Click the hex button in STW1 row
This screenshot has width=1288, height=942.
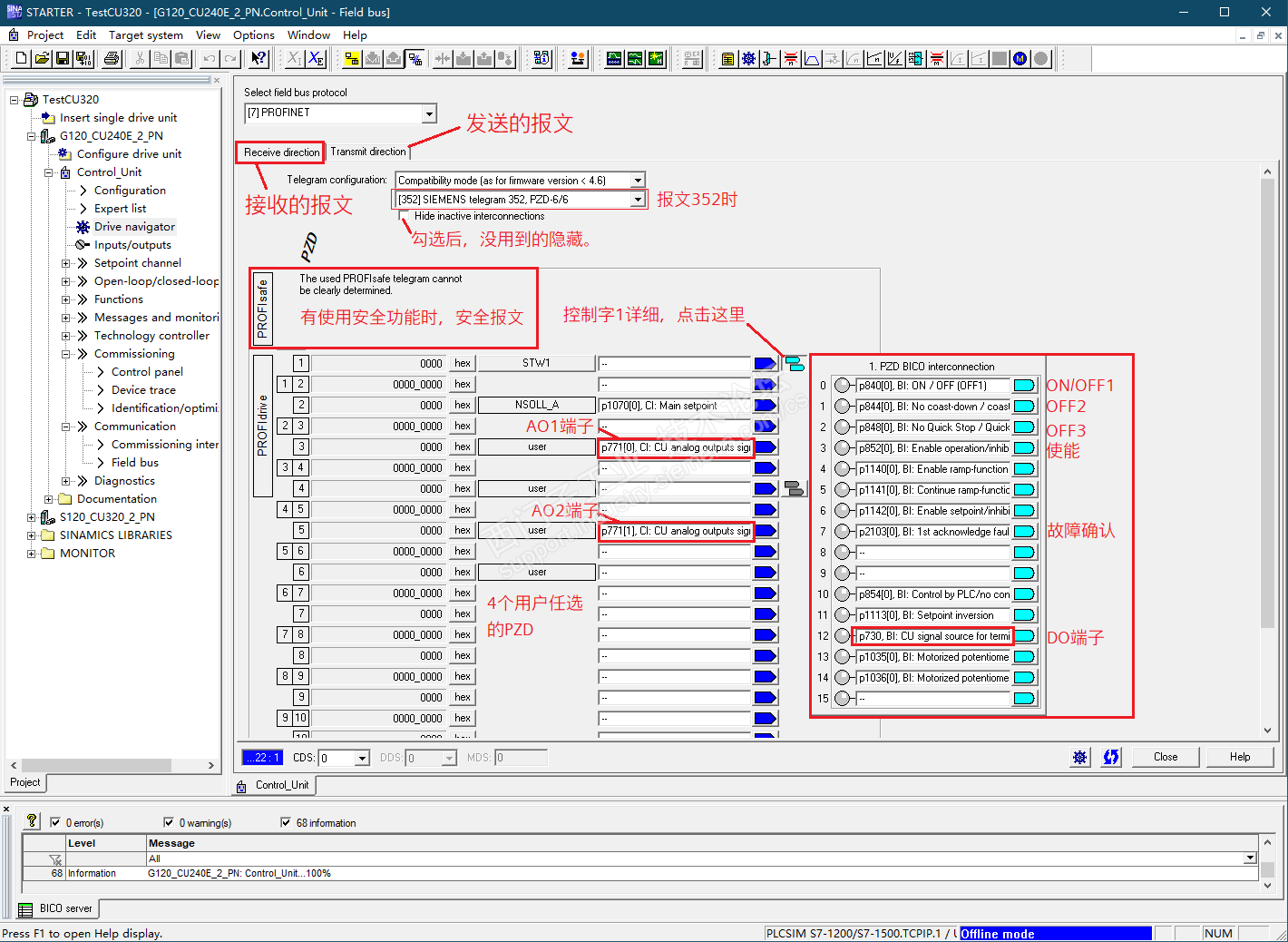tap(463, 364)
